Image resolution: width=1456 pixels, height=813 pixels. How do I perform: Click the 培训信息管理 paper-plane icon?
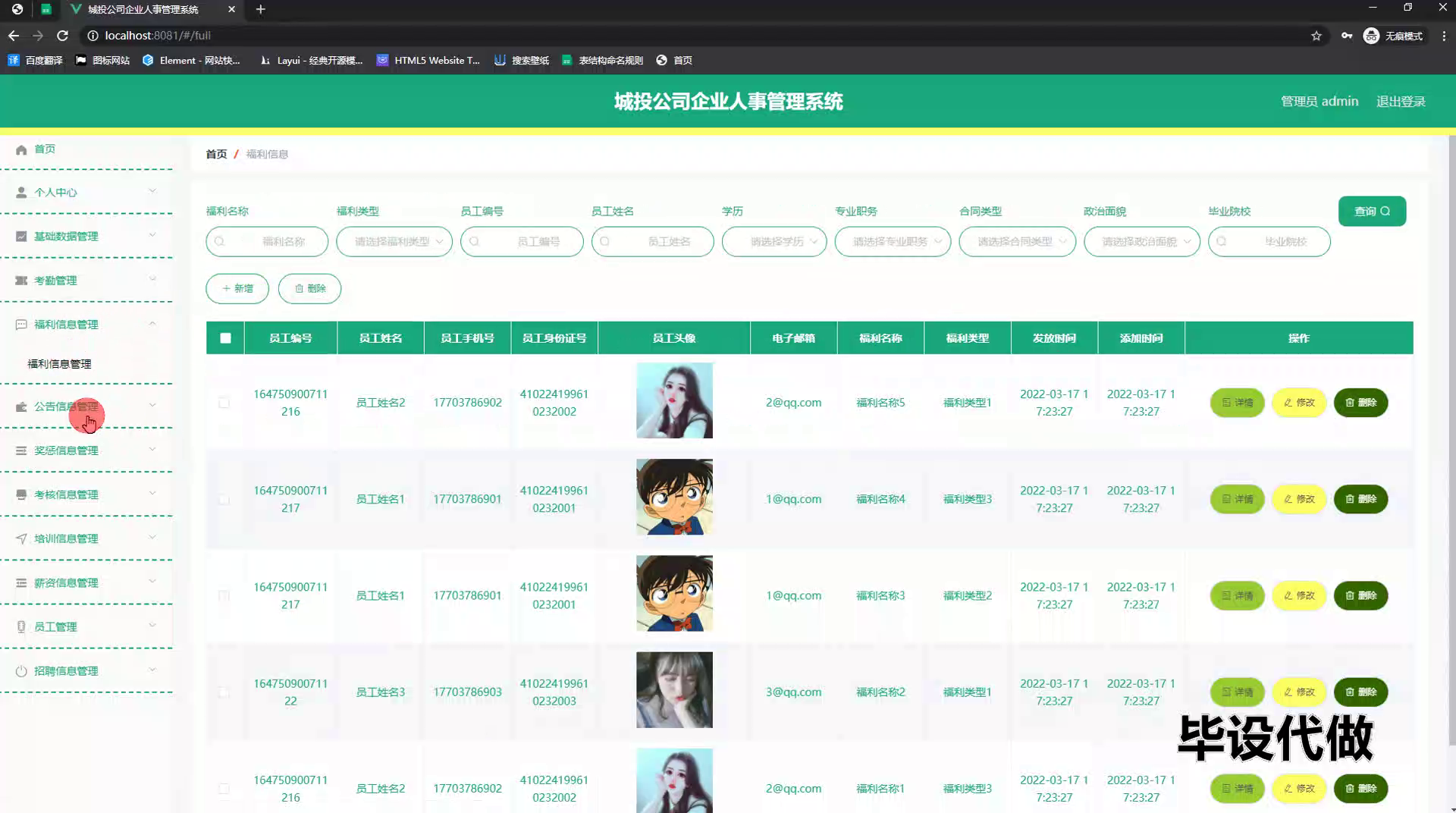[x=21, y=538]
